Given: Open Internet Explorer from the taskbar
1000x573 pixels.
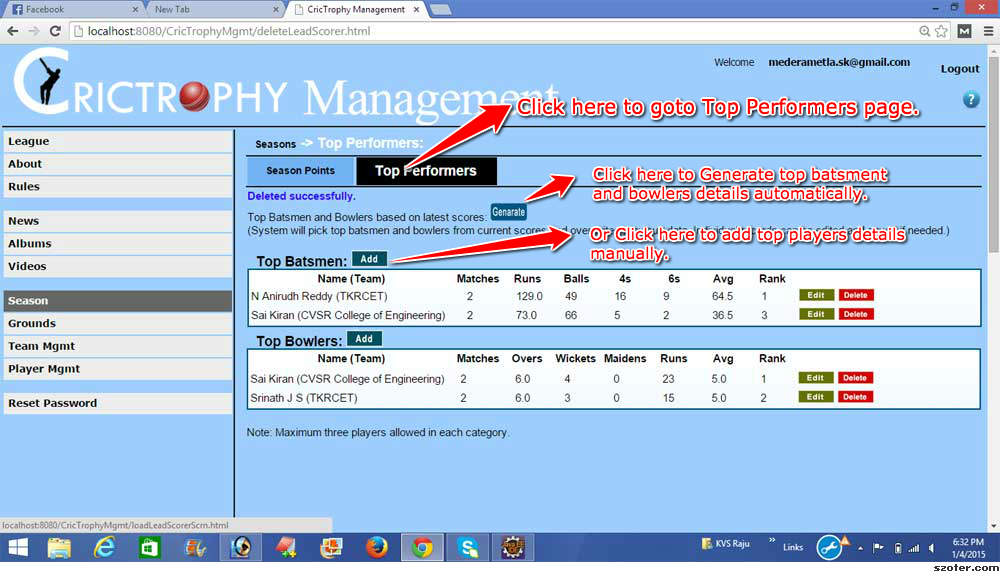Looking at the screenshot, I should 104,547.
